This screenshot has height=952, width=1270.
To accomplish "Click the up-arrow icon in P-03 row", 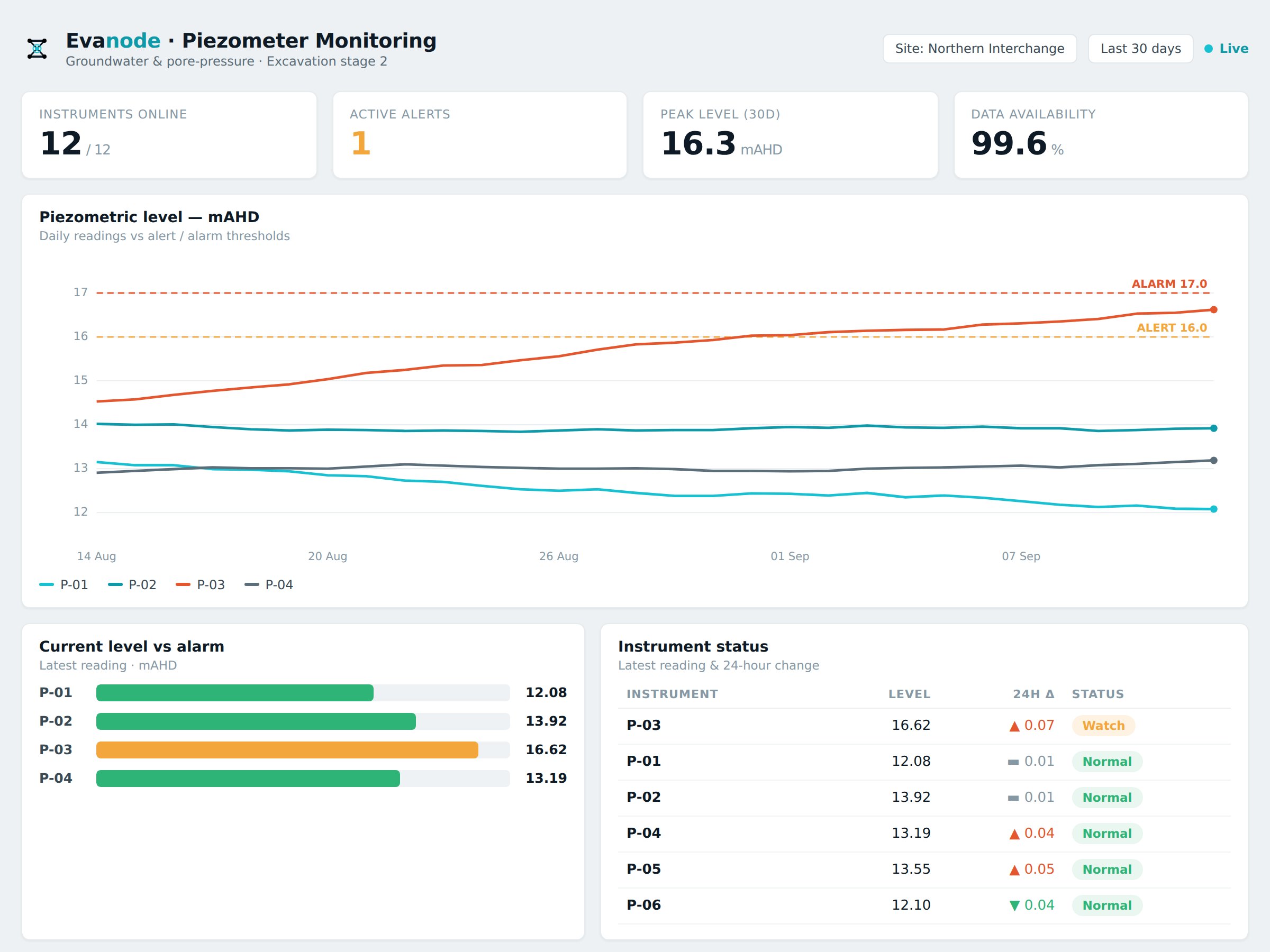I will click(x=1014, y=726).
